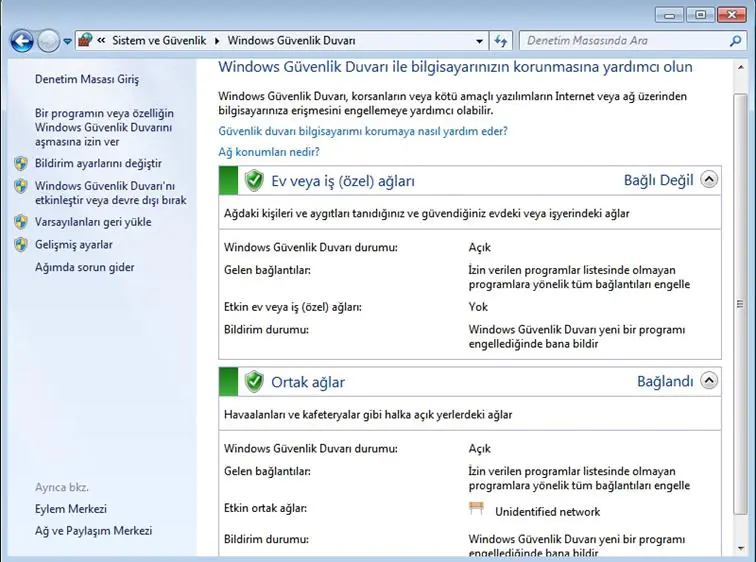756x562 pixels.
Task: Open Gelişmiş ayarlar link
Action: tap(73, 245)
